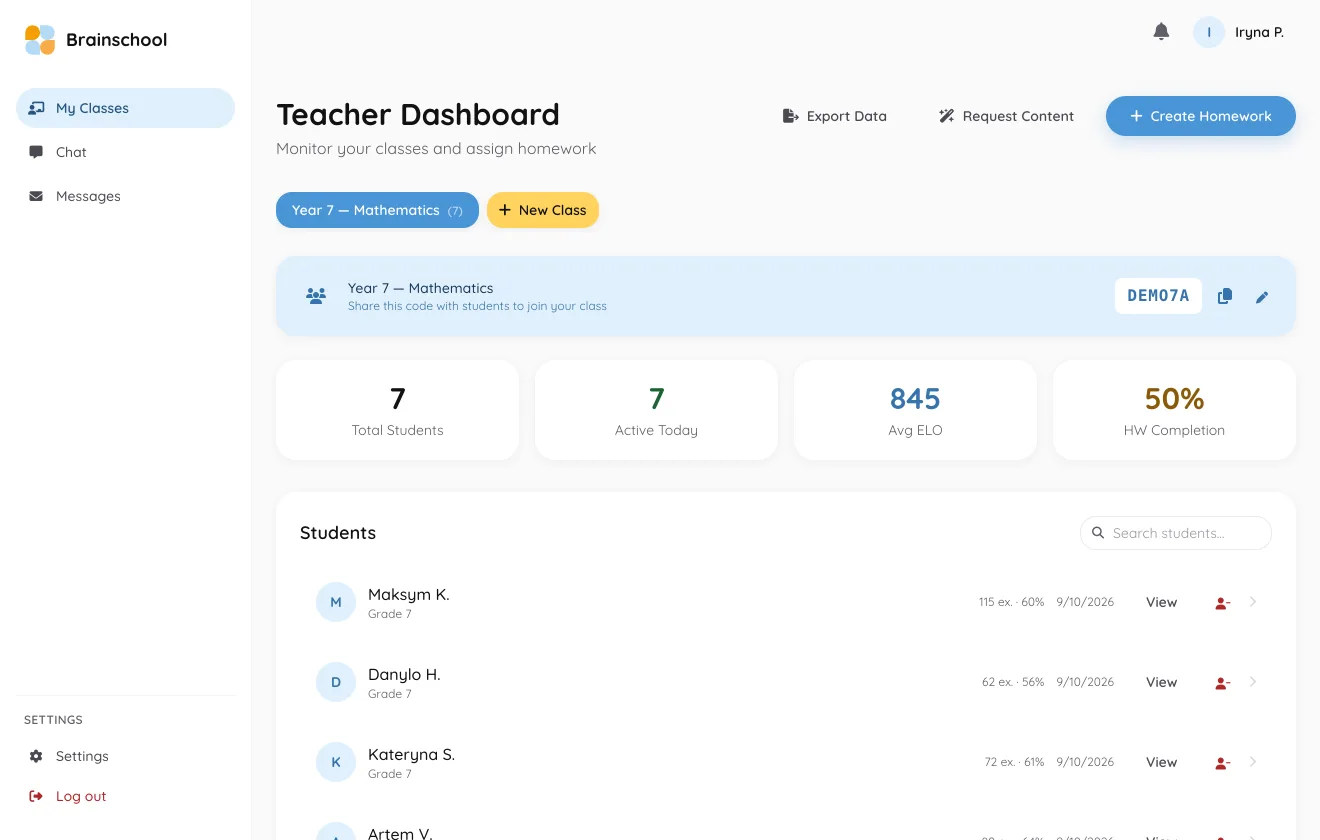Focus the Search students field
Screen dimensions: 1320x840
coord(1176,533)
